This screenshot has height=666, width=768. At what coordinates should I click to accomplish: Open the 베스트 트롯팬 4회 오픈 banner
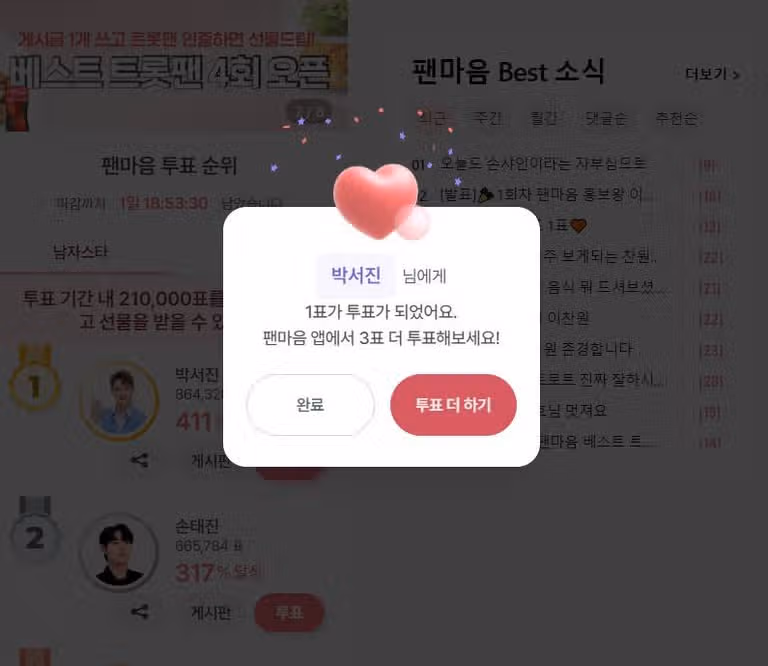174,65
